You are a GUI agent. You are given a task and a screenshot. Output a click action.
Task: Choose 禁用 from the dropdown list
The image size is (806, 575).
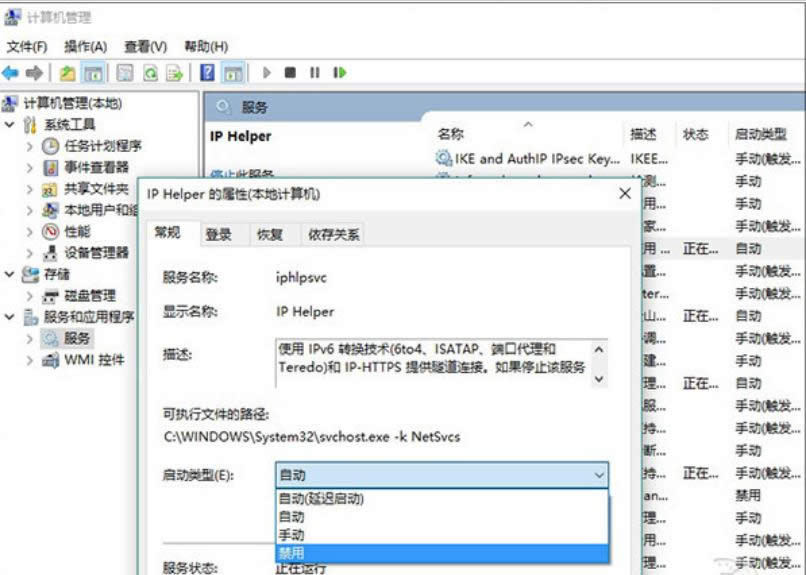(442, 553)
